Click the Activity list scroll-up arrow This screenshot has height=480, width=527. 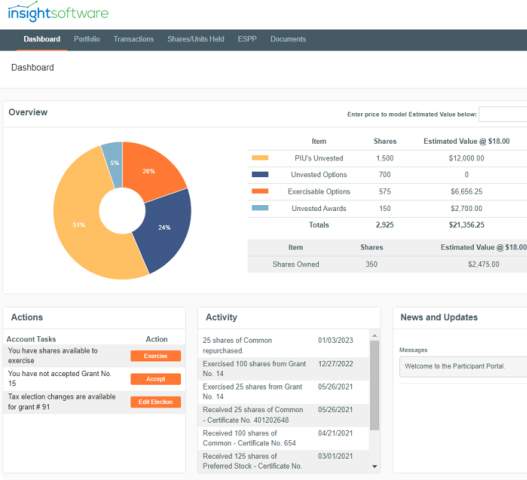pos(374,335)
